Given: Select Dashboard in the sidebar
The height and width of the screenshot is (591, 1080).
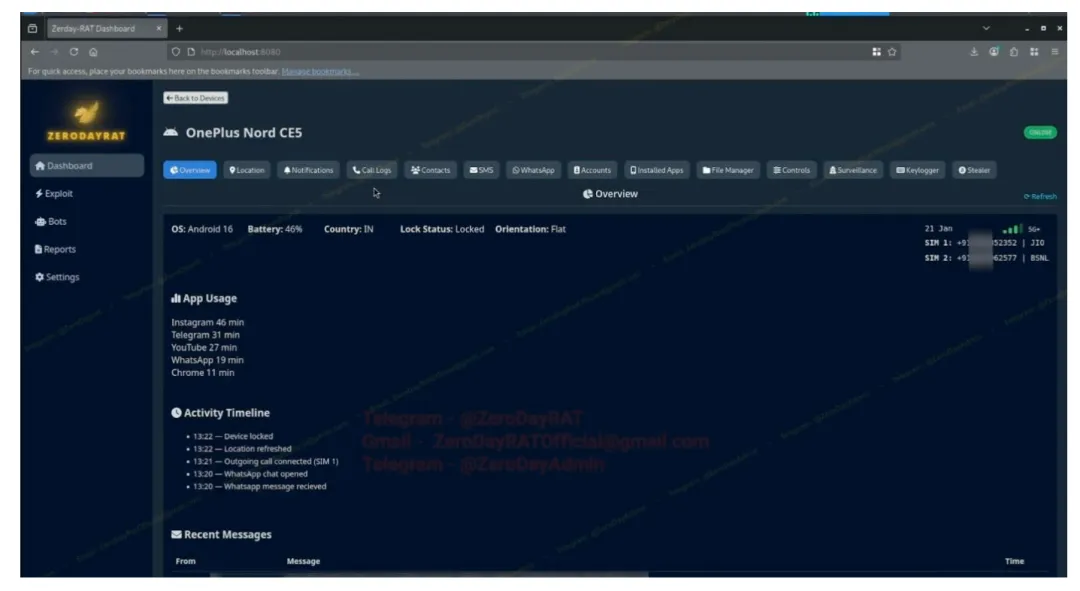Looking at the screenshot, I should (87, 165).
